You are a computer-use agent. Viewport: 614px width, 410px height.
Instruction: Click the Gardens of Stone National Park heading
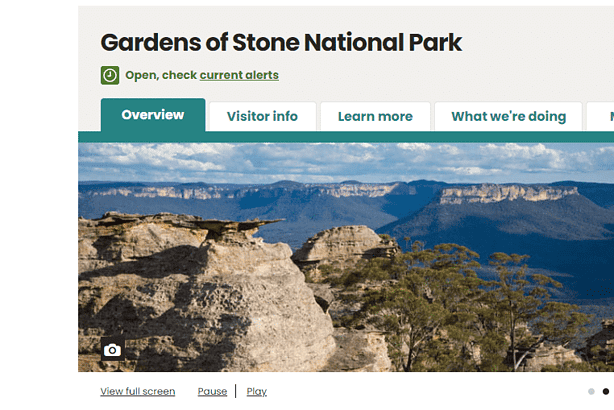(x=281, y=42)
